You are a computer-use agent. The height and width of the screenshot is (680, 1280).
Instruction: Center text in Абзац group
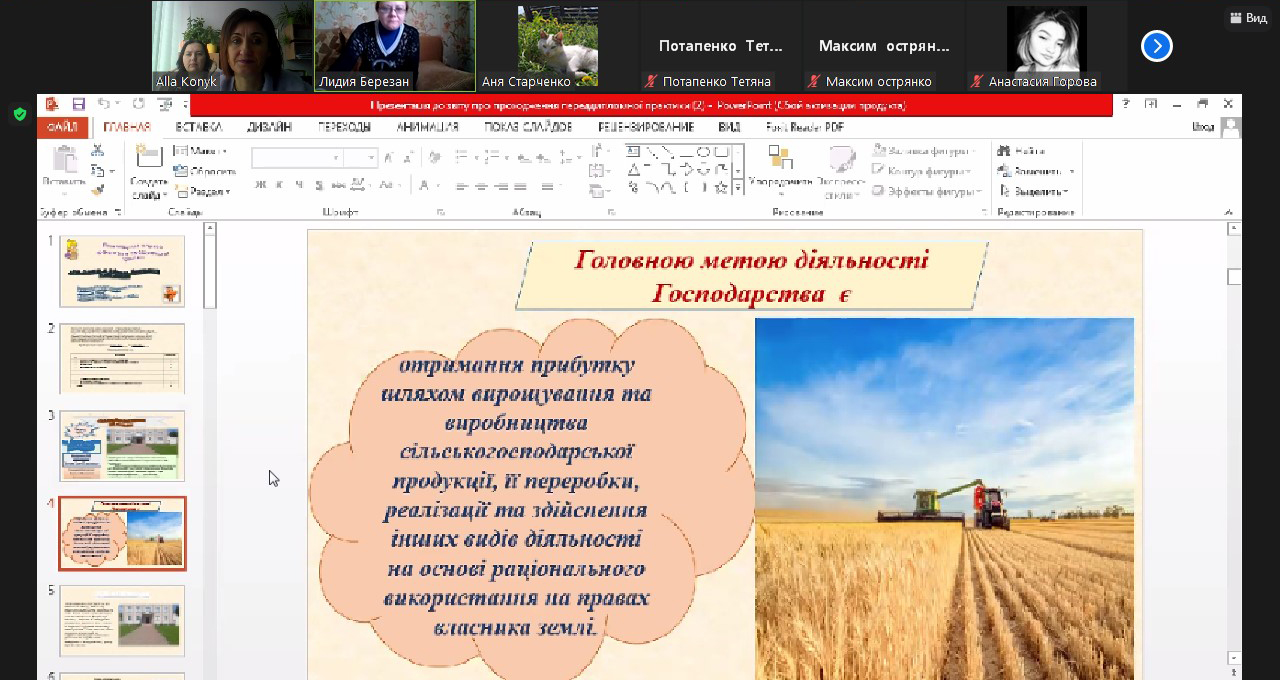(x=482, y=186)
